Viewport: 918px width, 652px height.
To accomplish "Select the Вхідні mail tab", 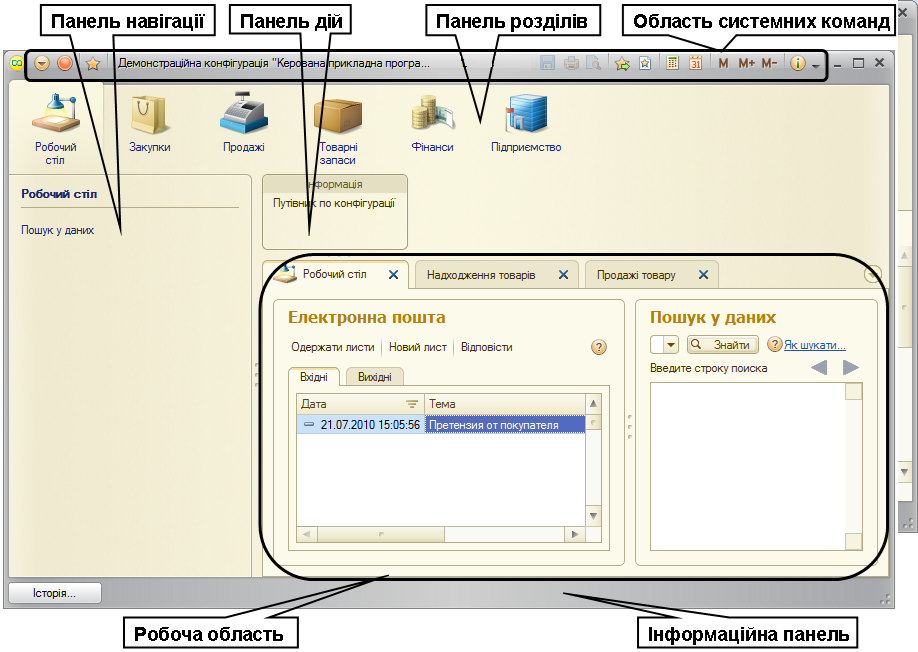I will 314,377.
